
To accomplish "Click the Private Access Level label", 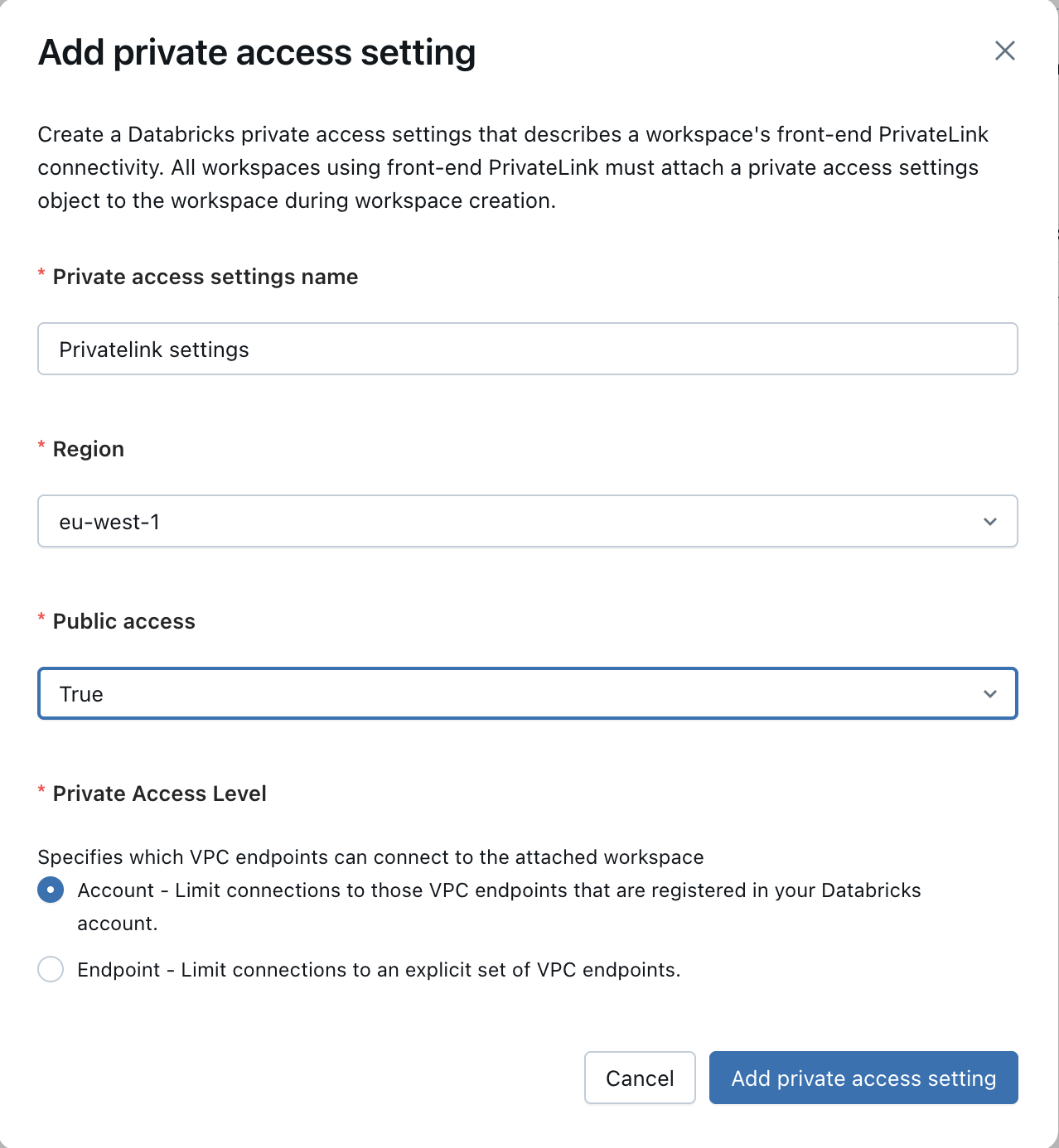I will coord(159,793).
